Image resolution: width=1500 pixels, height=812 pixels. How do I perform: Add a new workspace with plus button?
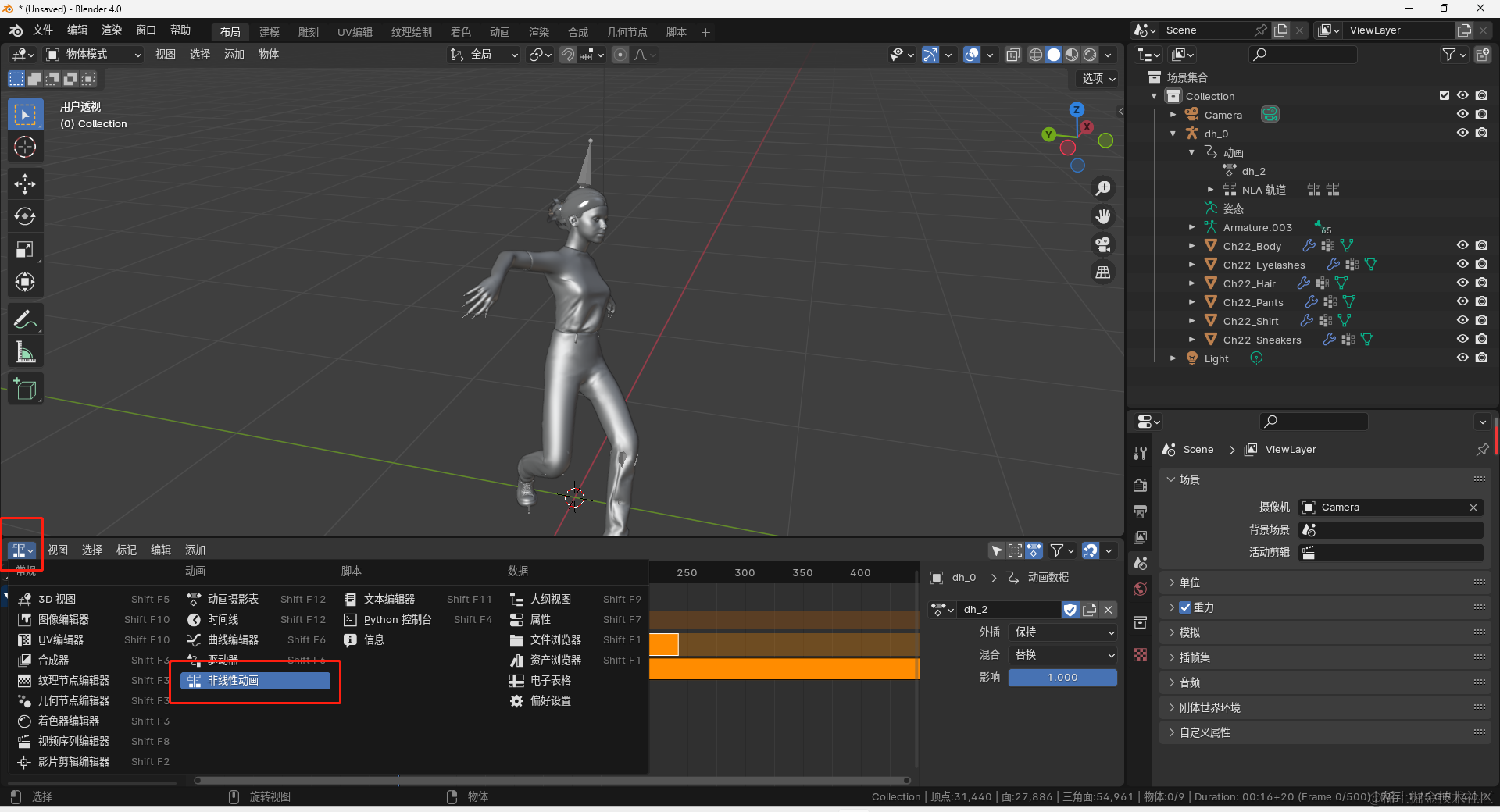click(705, 32)
